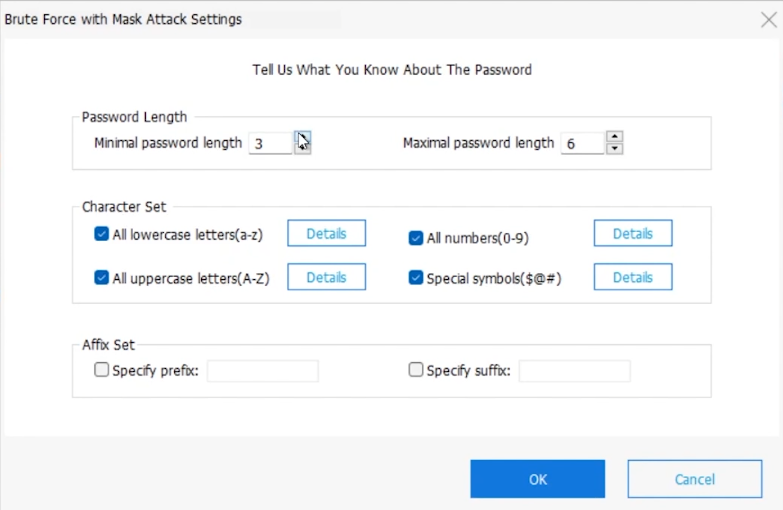Click the maximal password length down arrow
783x510 pixels.
tap(615, 149)
